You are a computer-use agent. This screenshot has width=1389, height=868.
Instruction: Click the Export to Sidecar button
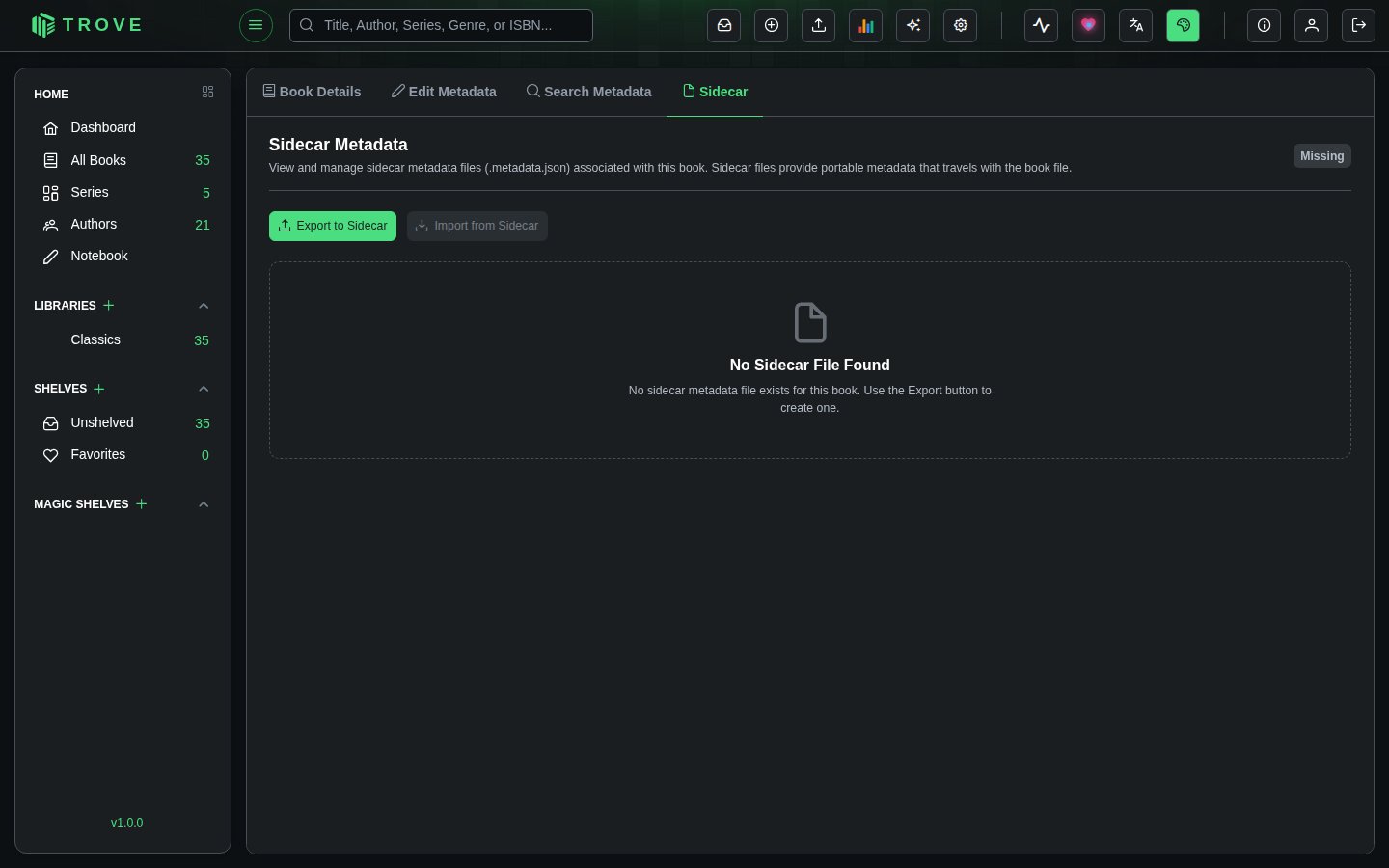pyautogui.click(x=333, y=226)
